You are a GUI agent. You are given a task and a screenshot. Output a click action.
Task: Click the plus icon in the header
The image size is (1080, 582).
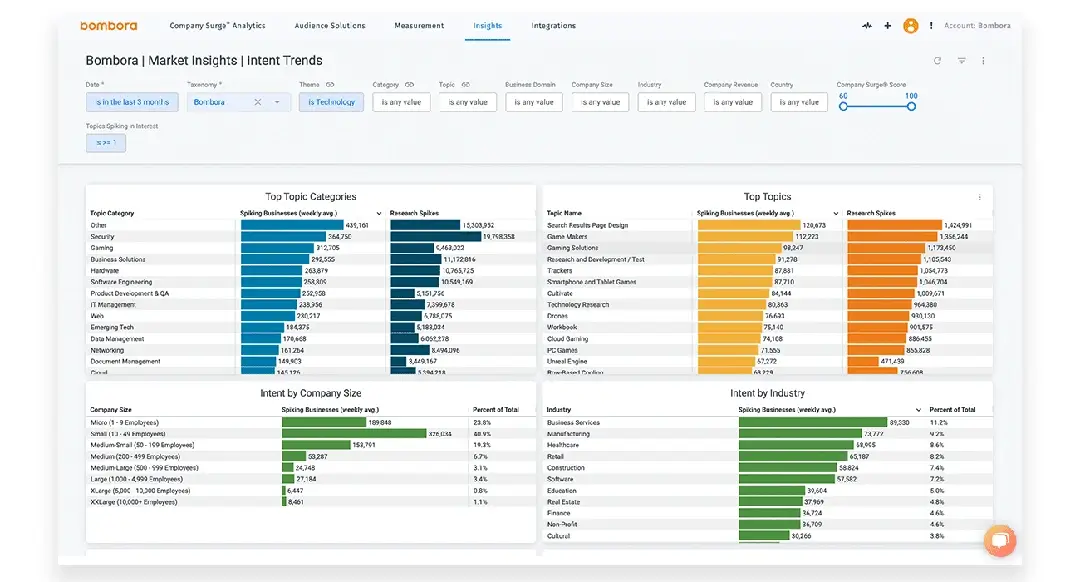click(887, 25)
